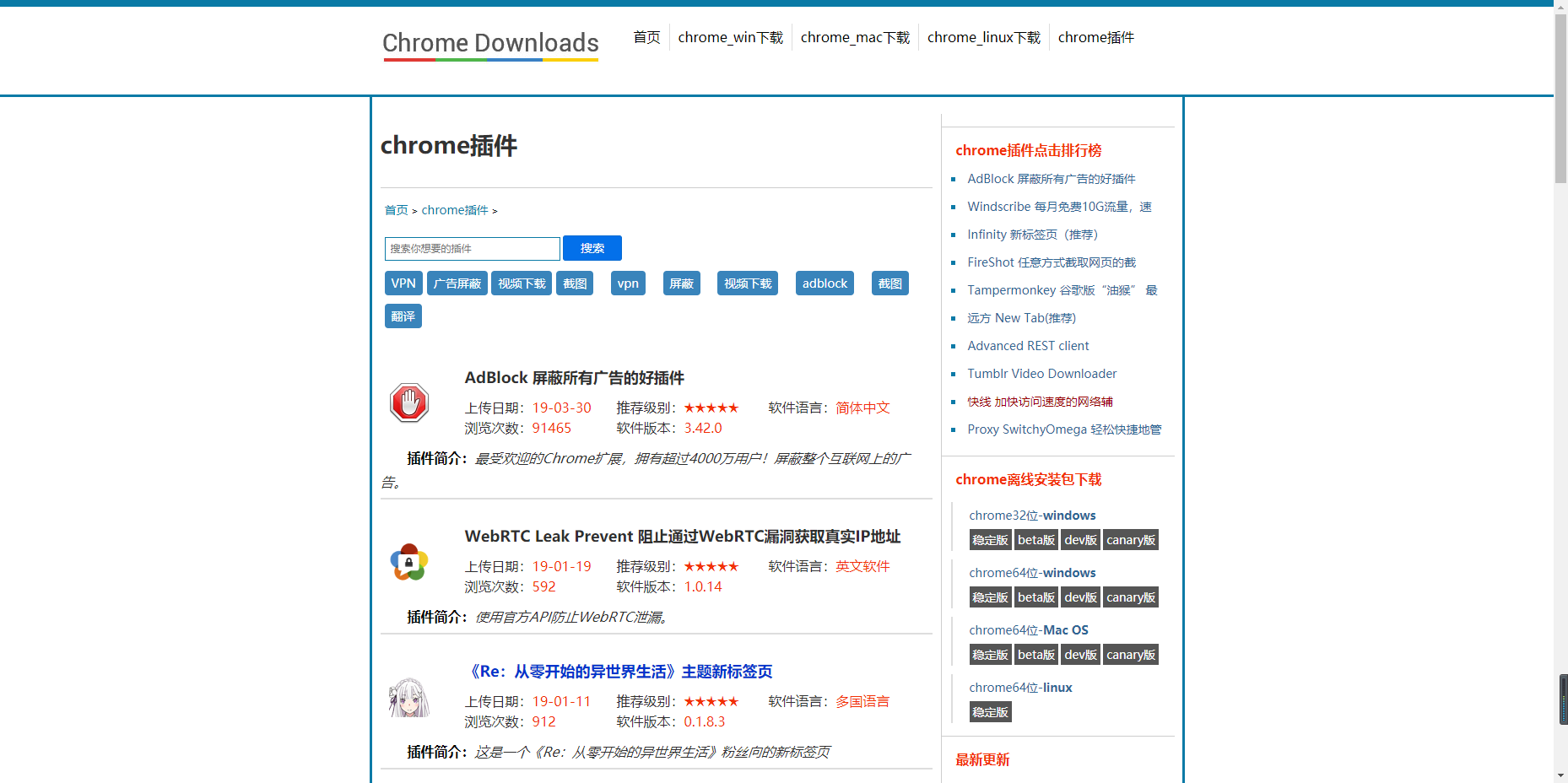Select the 广告屏蔽 tag
Image resolution: width=1568 pixels, height=783 pixels.
457,283
